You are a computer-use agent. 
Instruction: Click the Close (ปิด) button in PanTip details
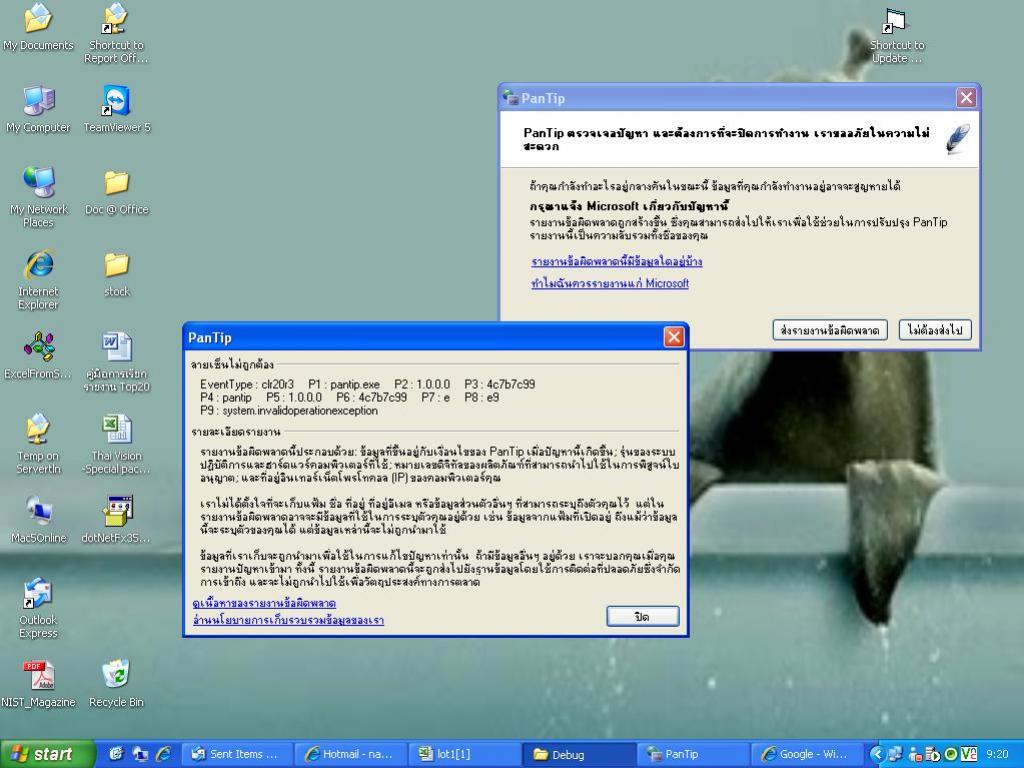coord(643,616)
